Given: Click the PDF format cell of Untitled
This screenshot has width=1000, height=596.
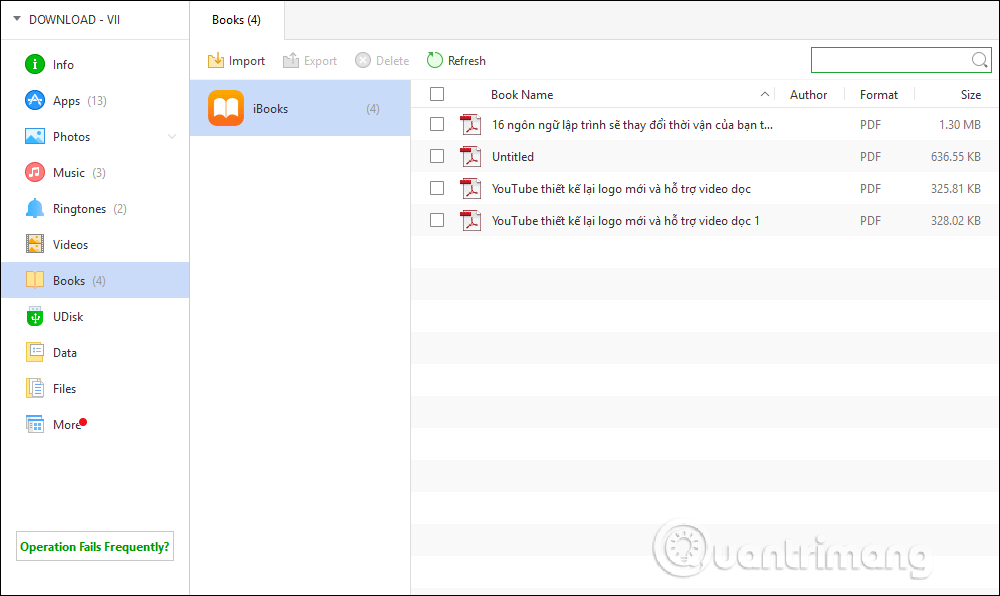Looking at the screenshot, I should (x=870, y=156).
